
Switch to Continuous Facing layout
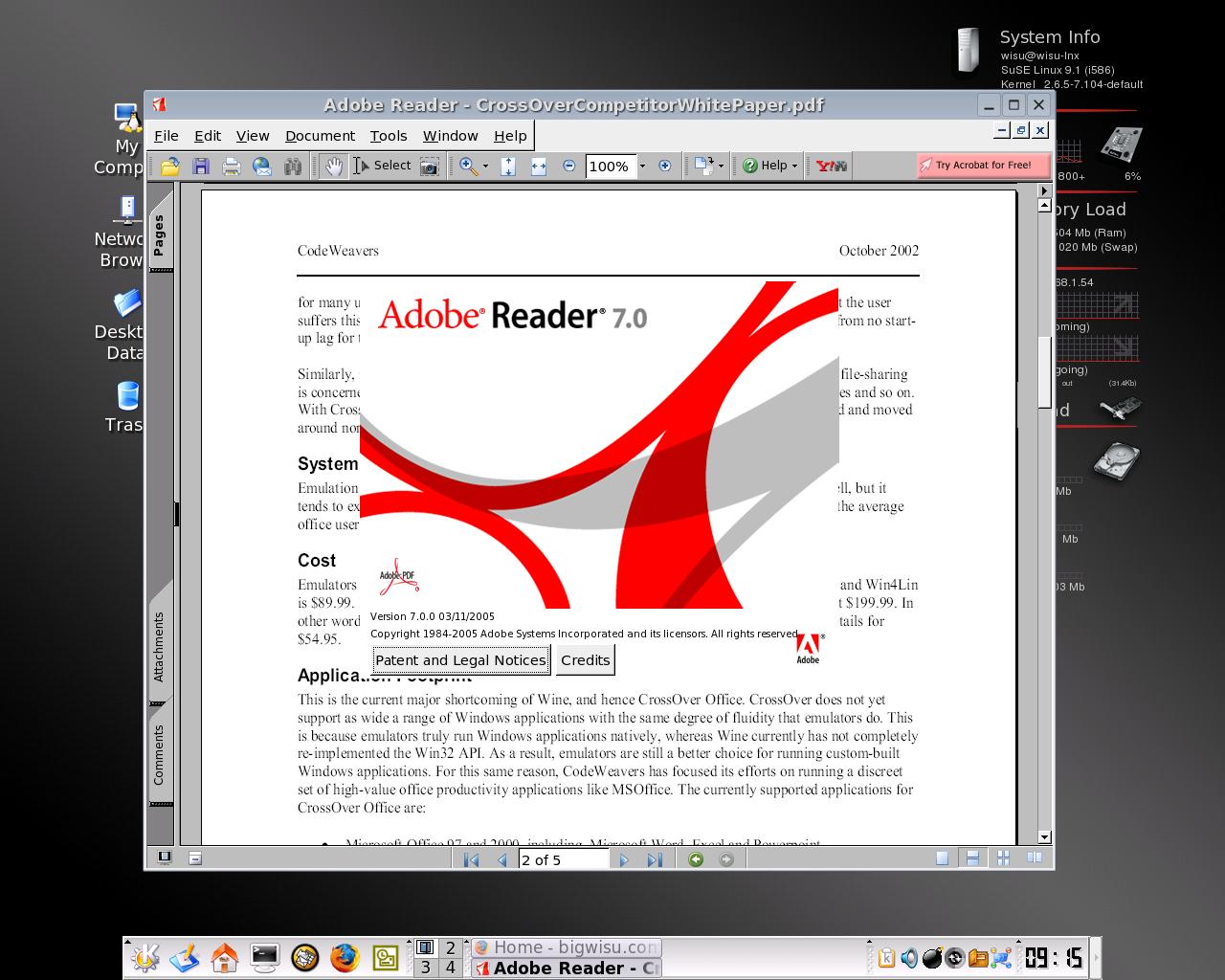tap(1003, 858)
